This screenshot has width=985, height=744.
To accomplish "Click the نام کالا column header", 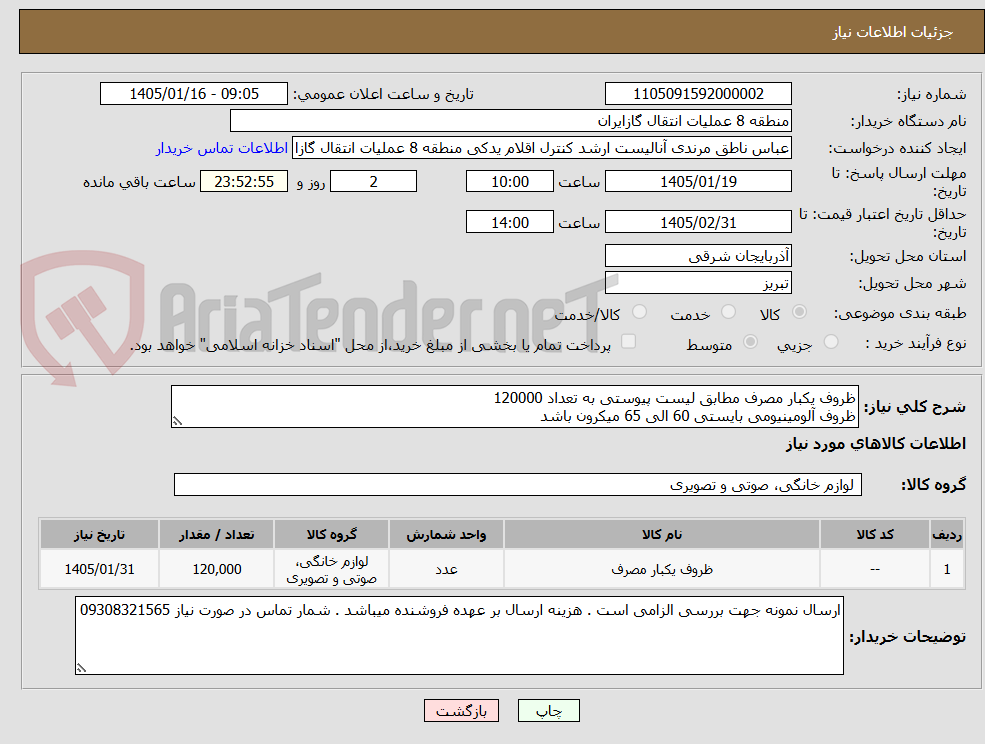I will coord(661,534).
